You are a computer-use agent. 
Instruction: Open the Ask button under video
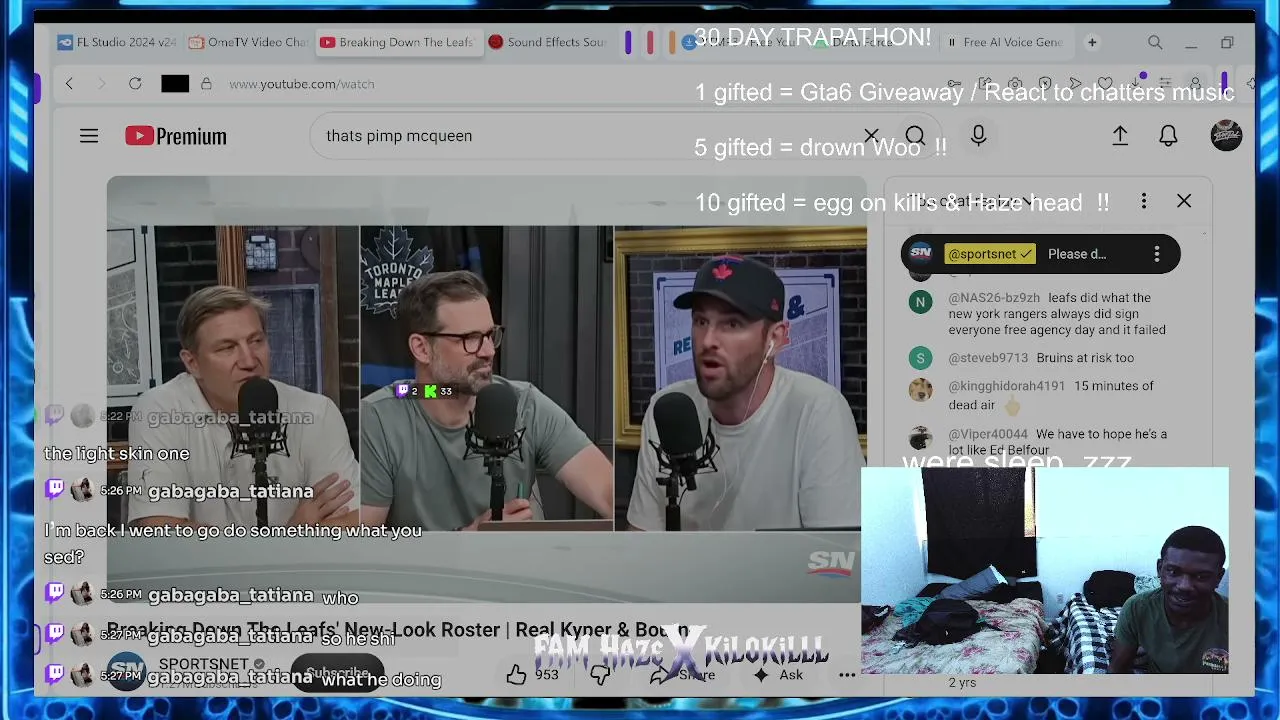tap(778, 675)
